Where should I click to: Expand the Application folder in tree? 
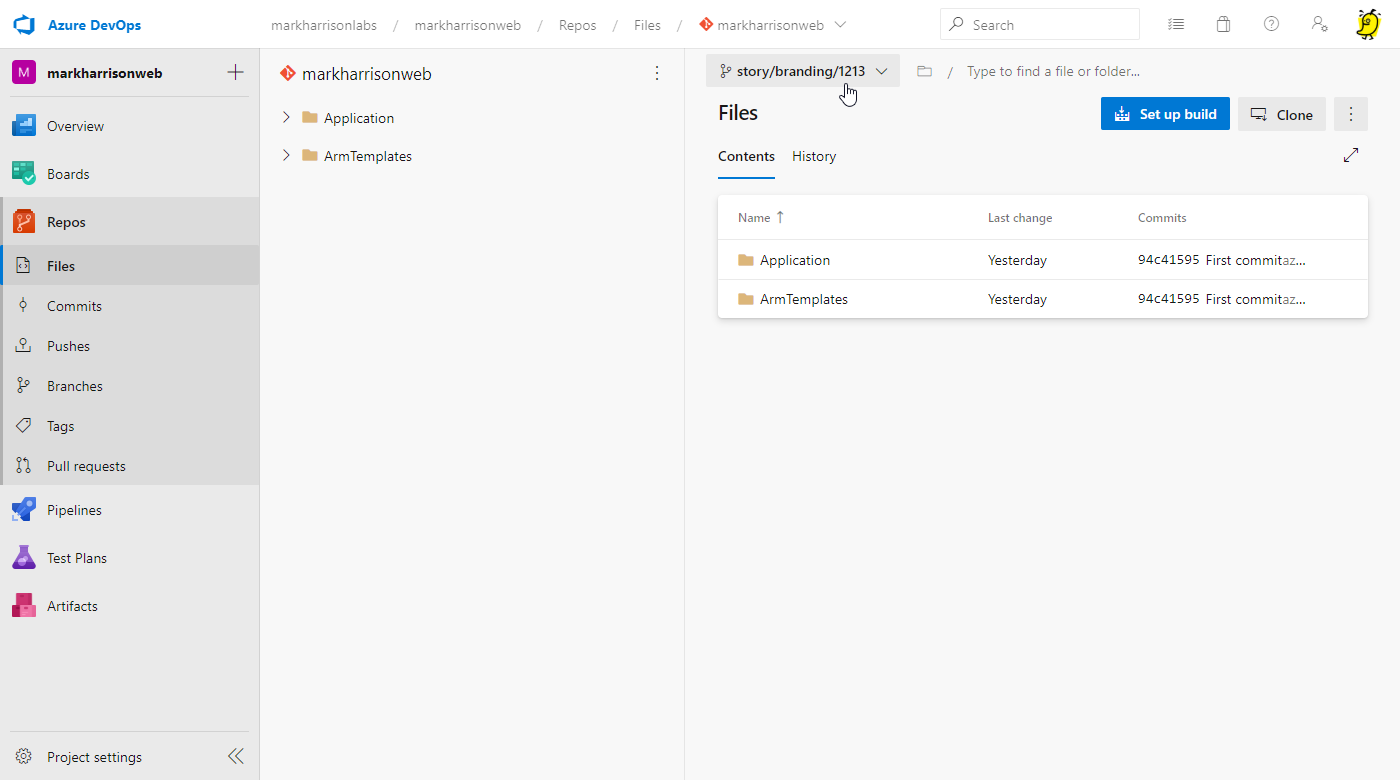tap(286, 118)
